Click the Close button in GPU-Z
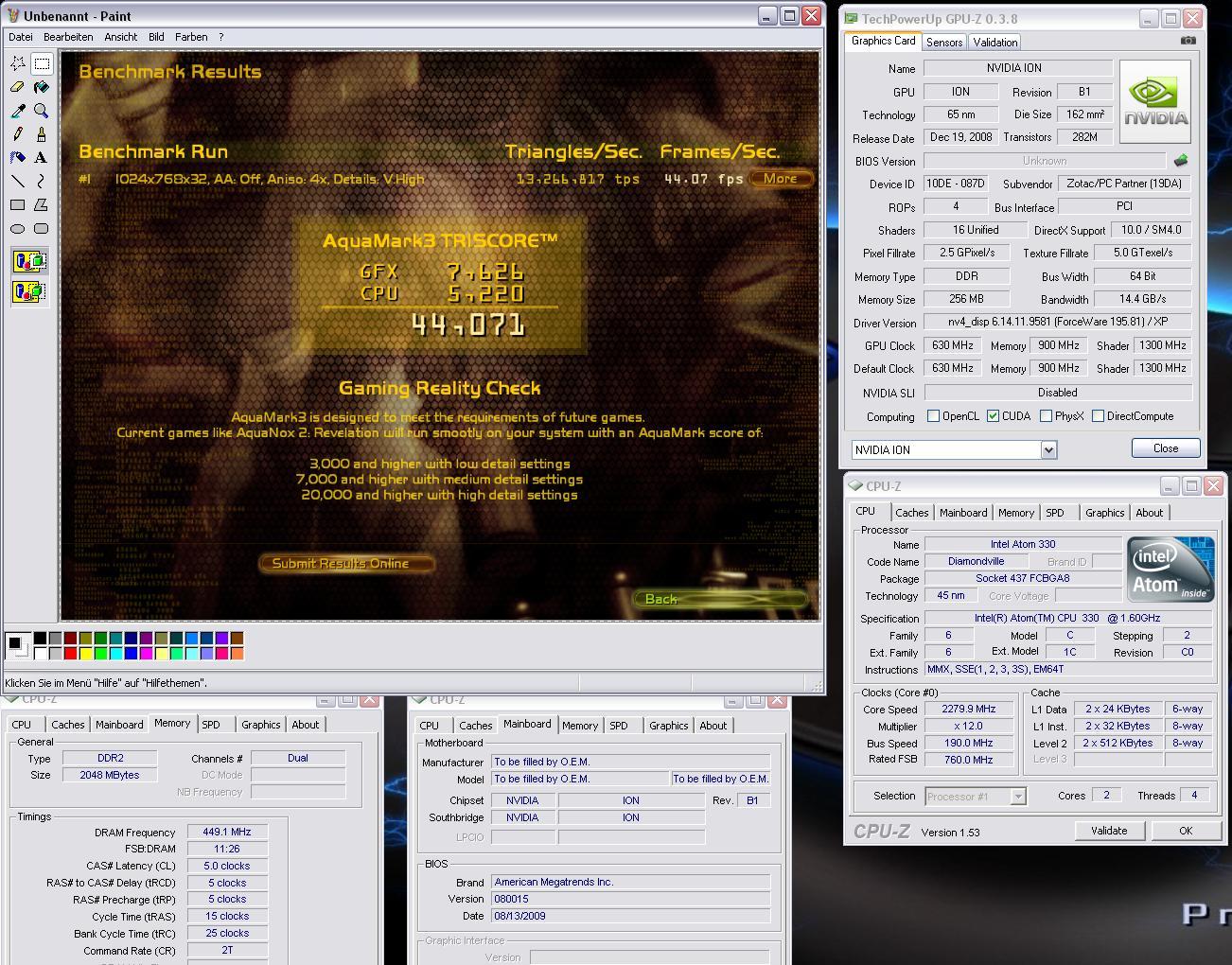 (x=1166, y=448)
